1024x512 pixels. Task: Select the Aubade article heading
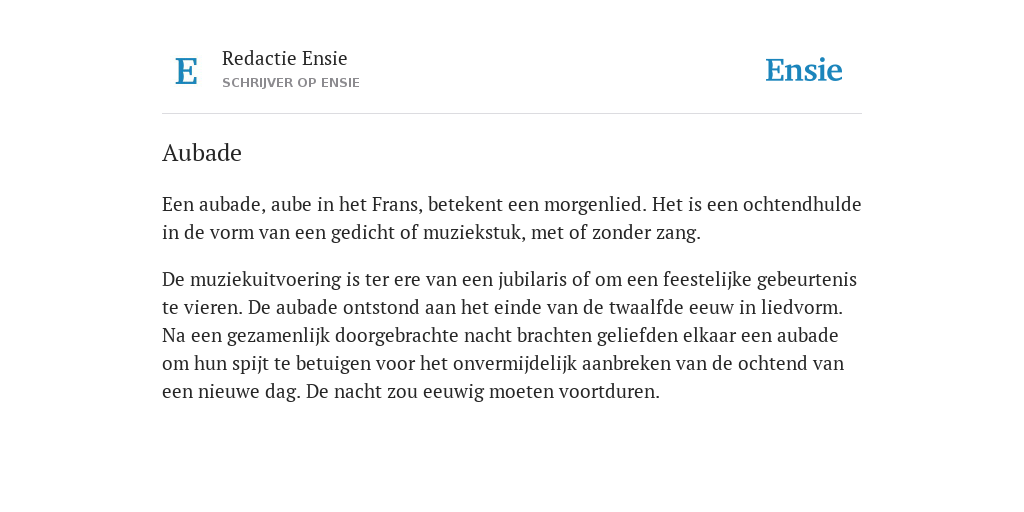(x=202, y=153)
